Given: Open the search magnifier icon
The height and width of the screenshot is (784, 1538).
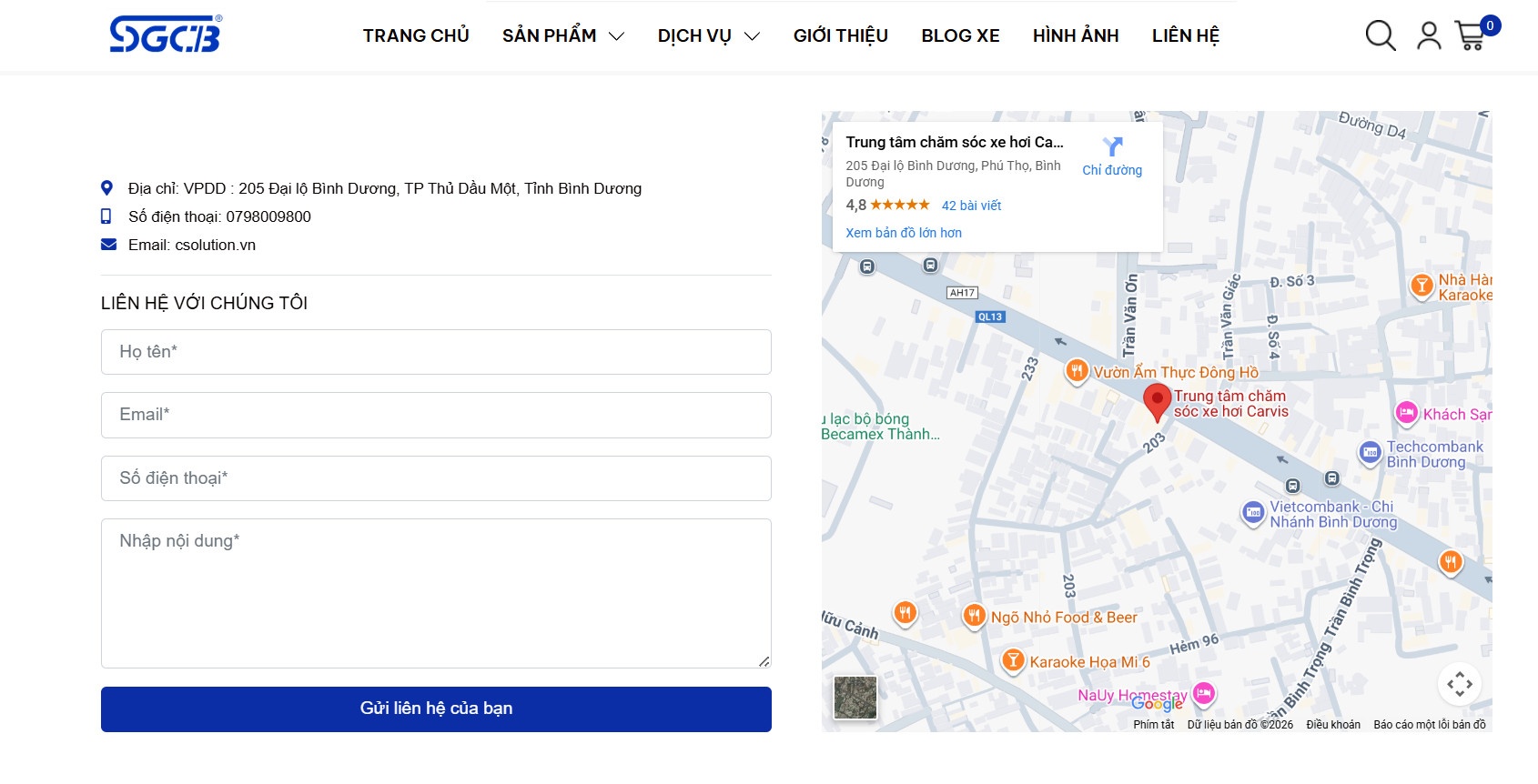Looking at the screenshot, I should 1381,35.
